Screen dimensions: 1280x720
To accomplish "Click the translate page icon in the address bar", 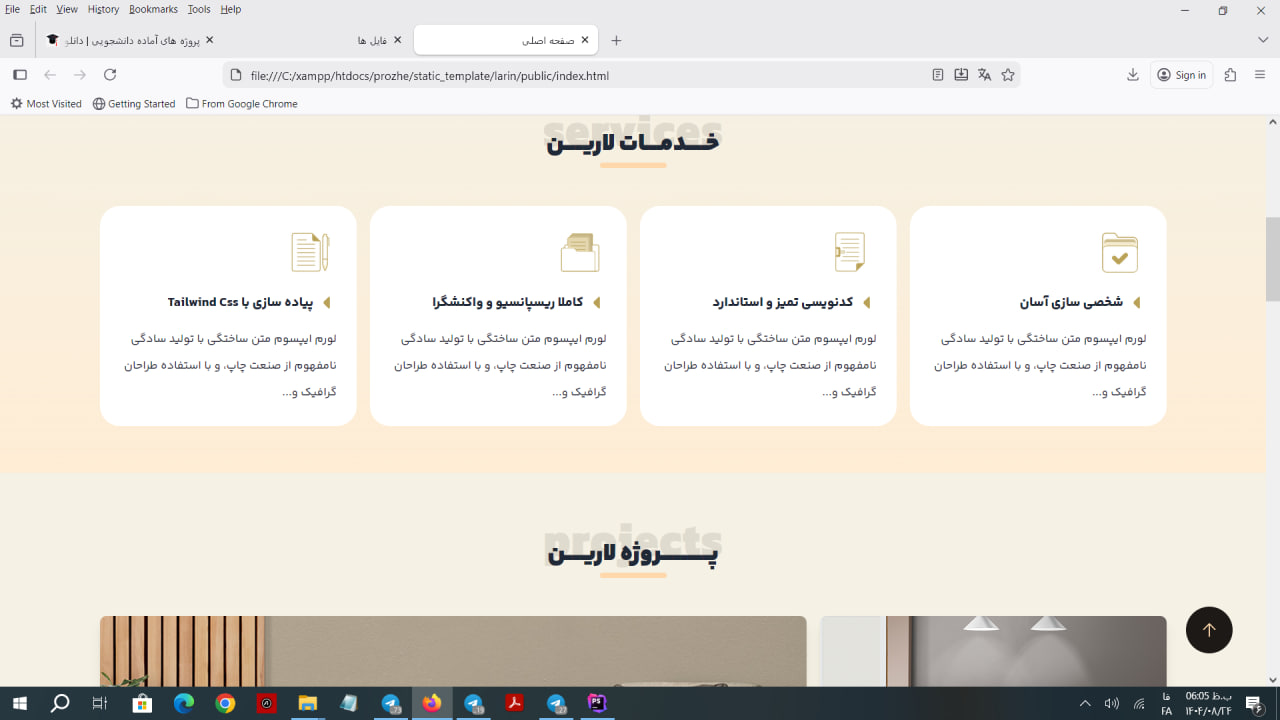I will 984,74.
